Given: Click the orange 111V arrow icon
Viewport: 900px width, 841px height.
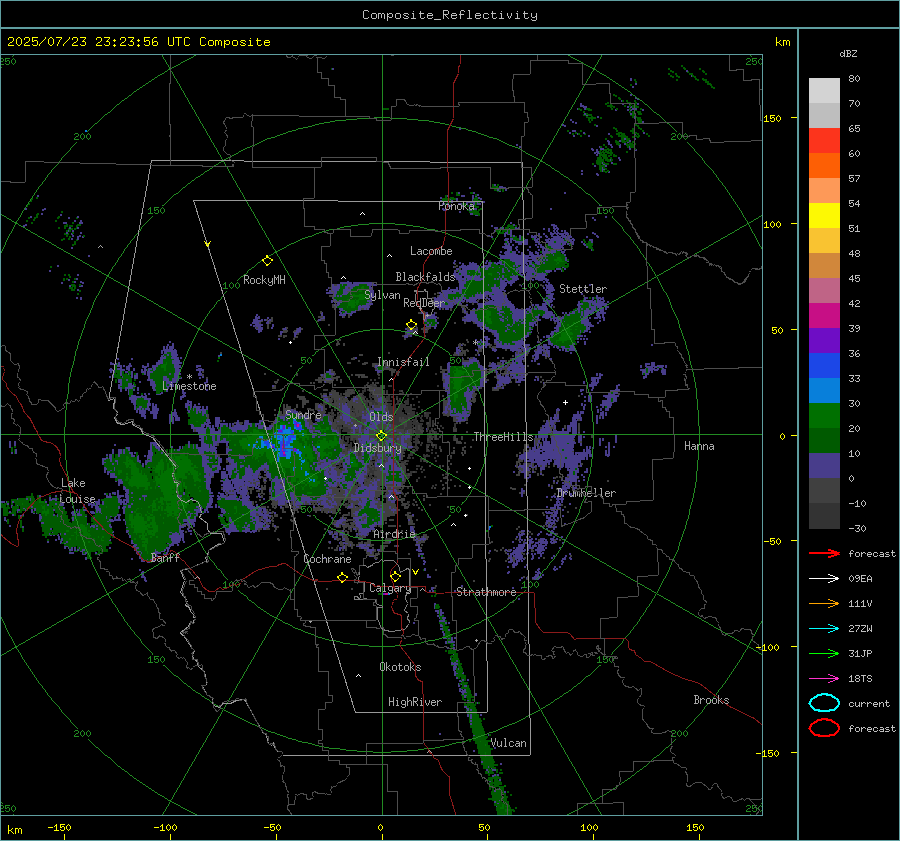Looking at the screenshot, I should coord(824,603).
